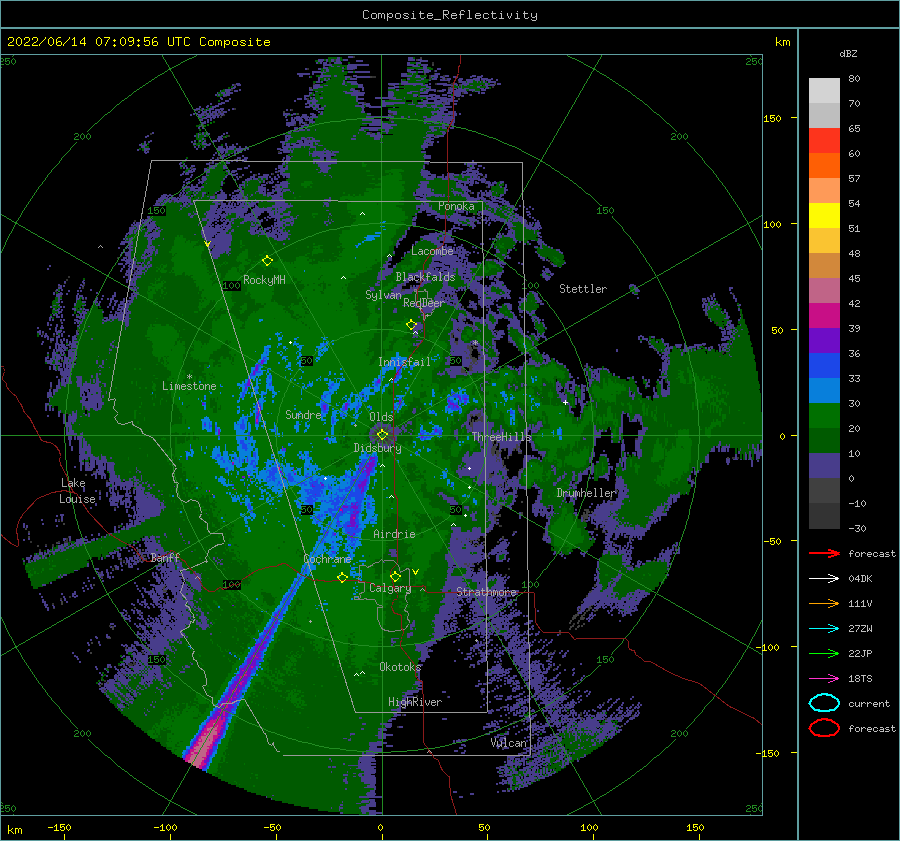Image resolution: width=900 pixels, height=841 pixels.
Task: Select the purple 36-39 dBZ swatch
Action: (824, 340)
